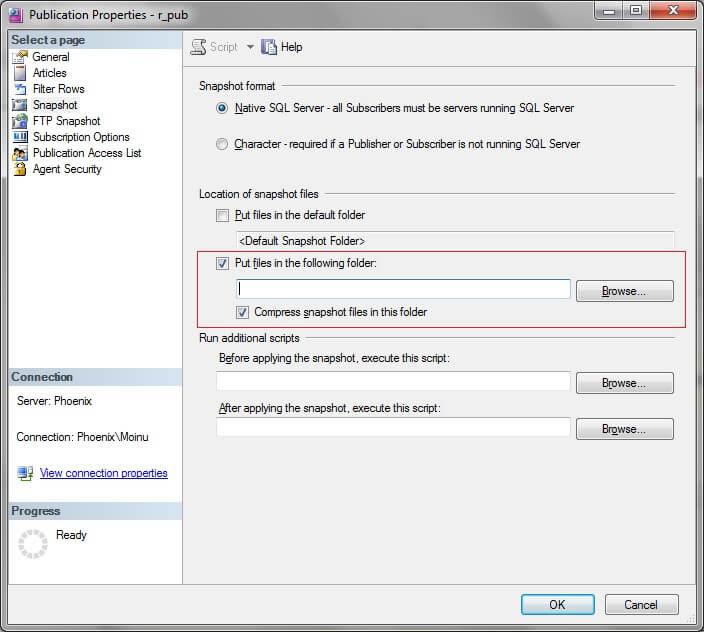Browse for the before-snapshot script
Viewport: 704px width, 632px height.
(x=625, y=383)
